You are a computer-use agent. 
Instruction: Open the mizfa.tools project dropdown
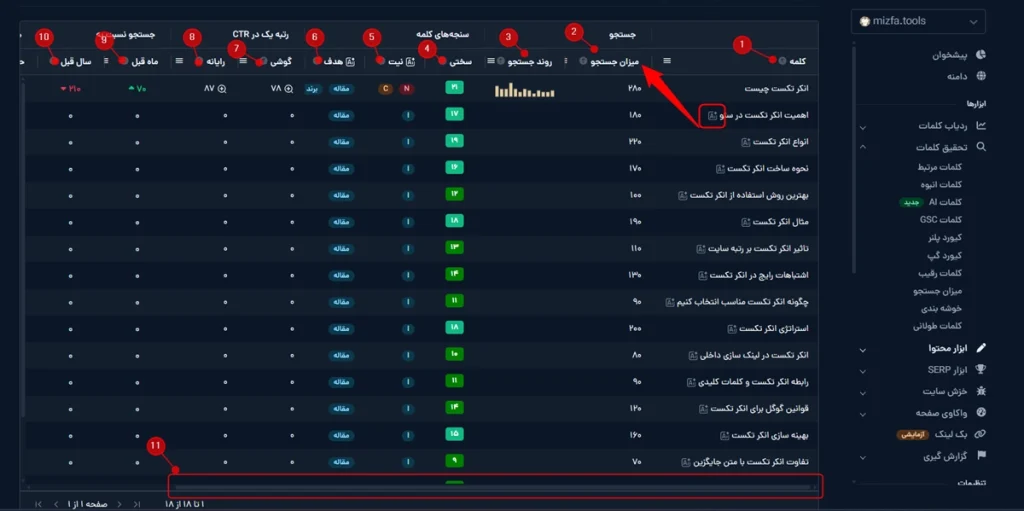919,21
